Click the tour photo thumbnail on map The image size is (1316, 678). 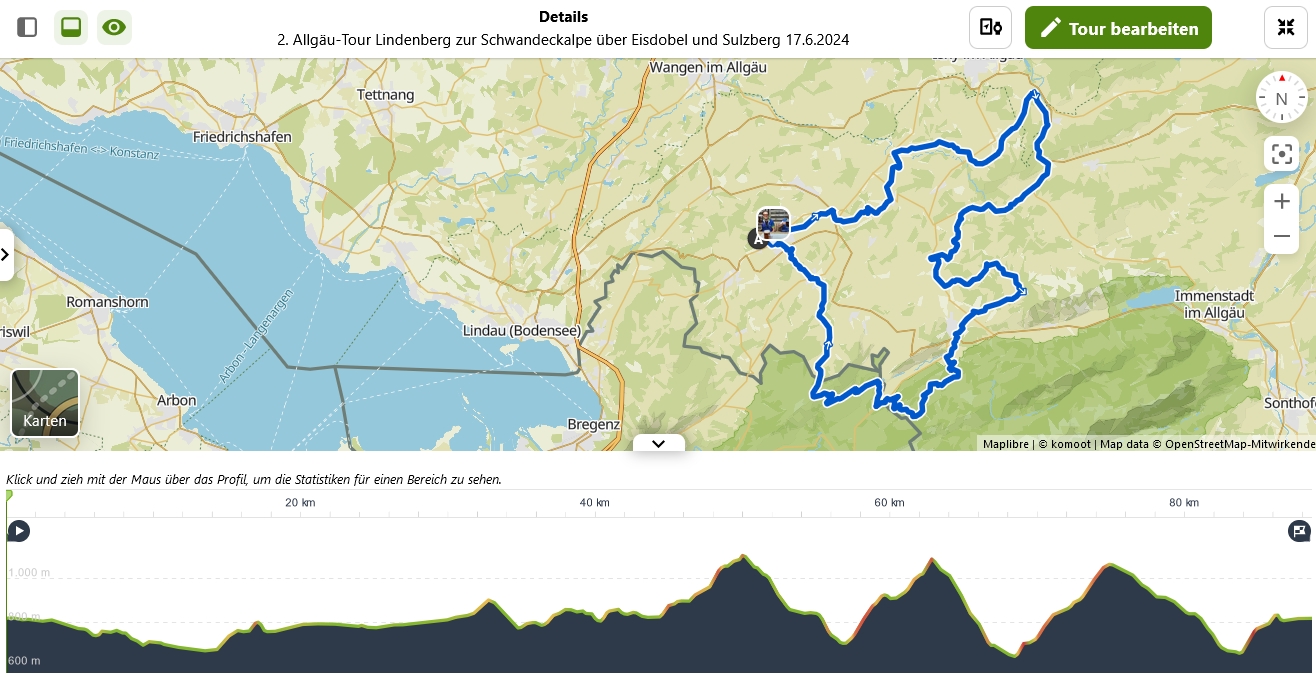click(x=773, y=222)
